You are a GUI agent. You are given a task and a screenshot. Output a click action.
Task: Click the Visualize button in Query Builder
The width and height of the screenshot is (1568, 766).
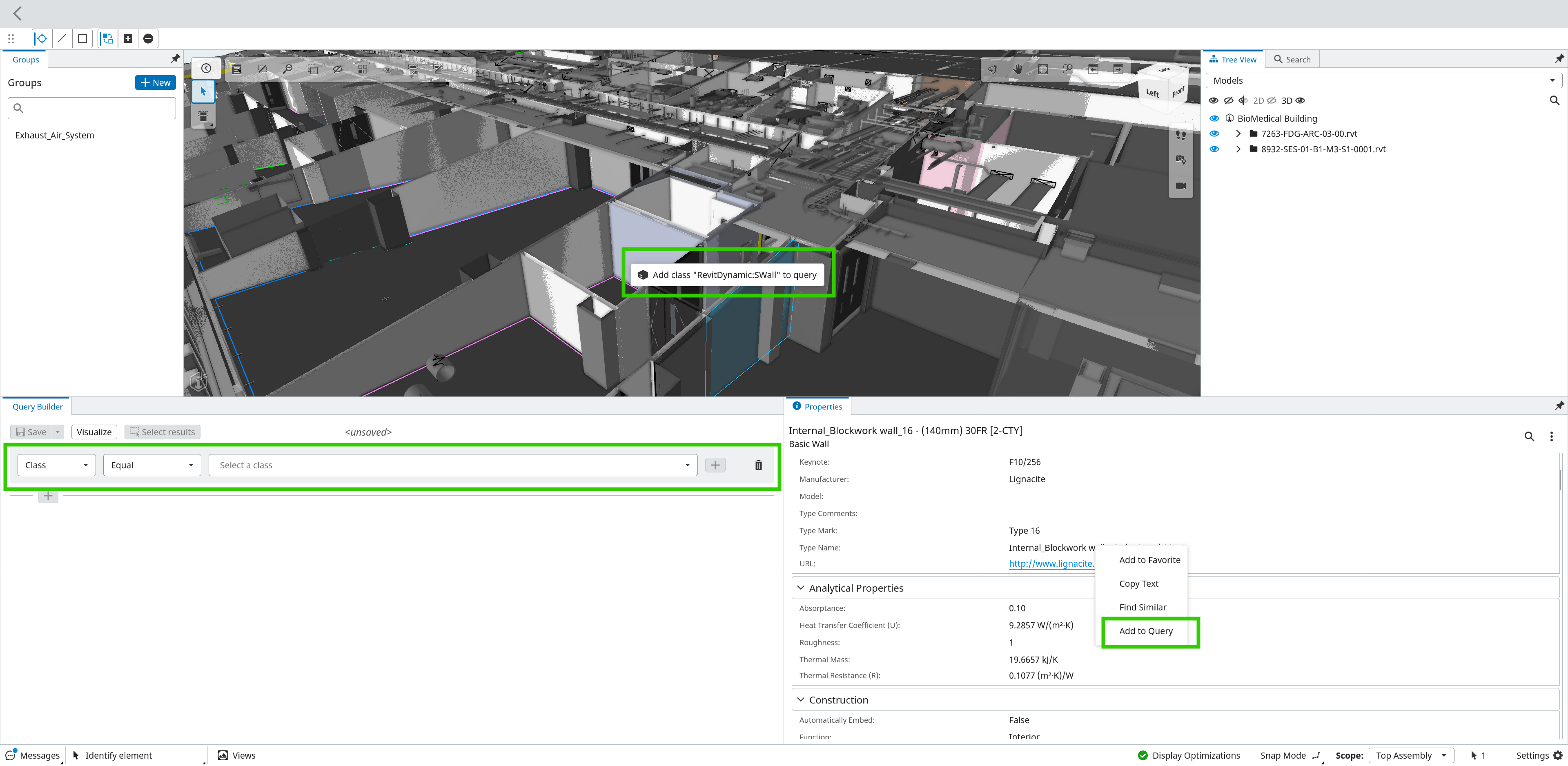point(94,432)
